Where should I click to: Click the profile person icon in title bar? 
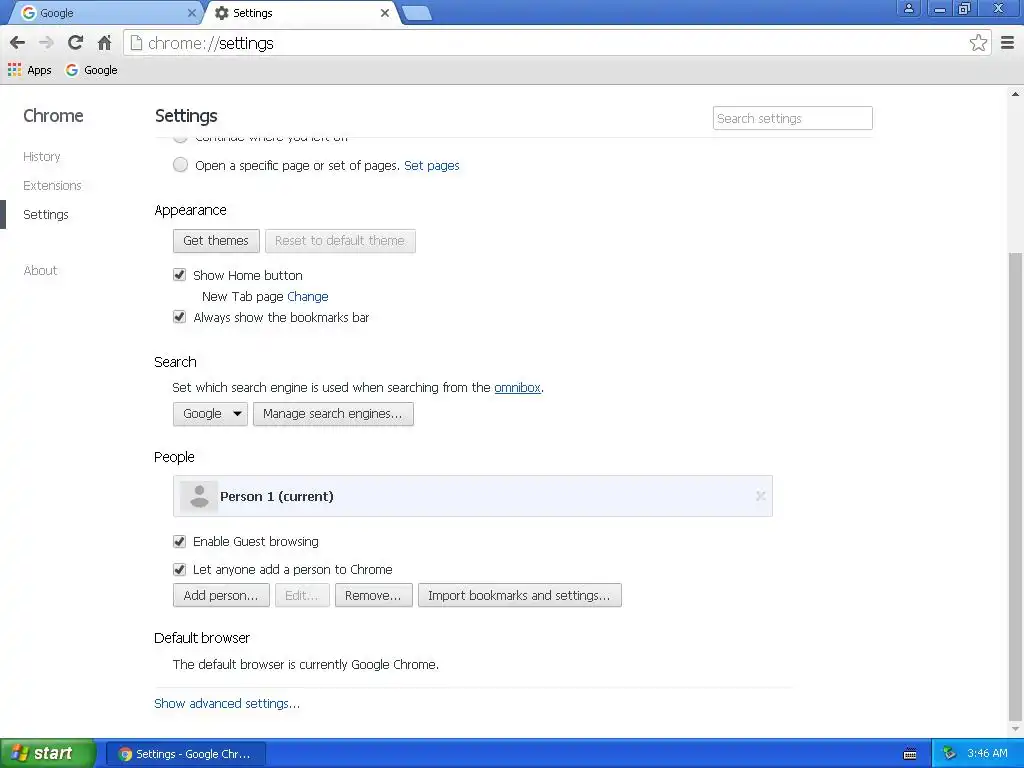tap(908, 8)
